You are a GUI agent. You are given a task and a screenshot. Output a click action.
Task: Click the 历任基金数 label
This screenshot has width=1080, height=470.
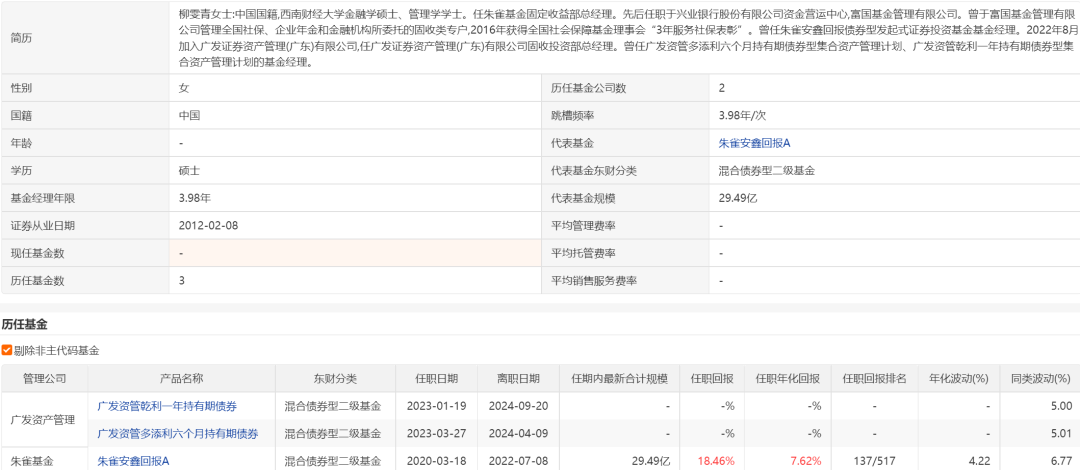(x=38, y=281)
